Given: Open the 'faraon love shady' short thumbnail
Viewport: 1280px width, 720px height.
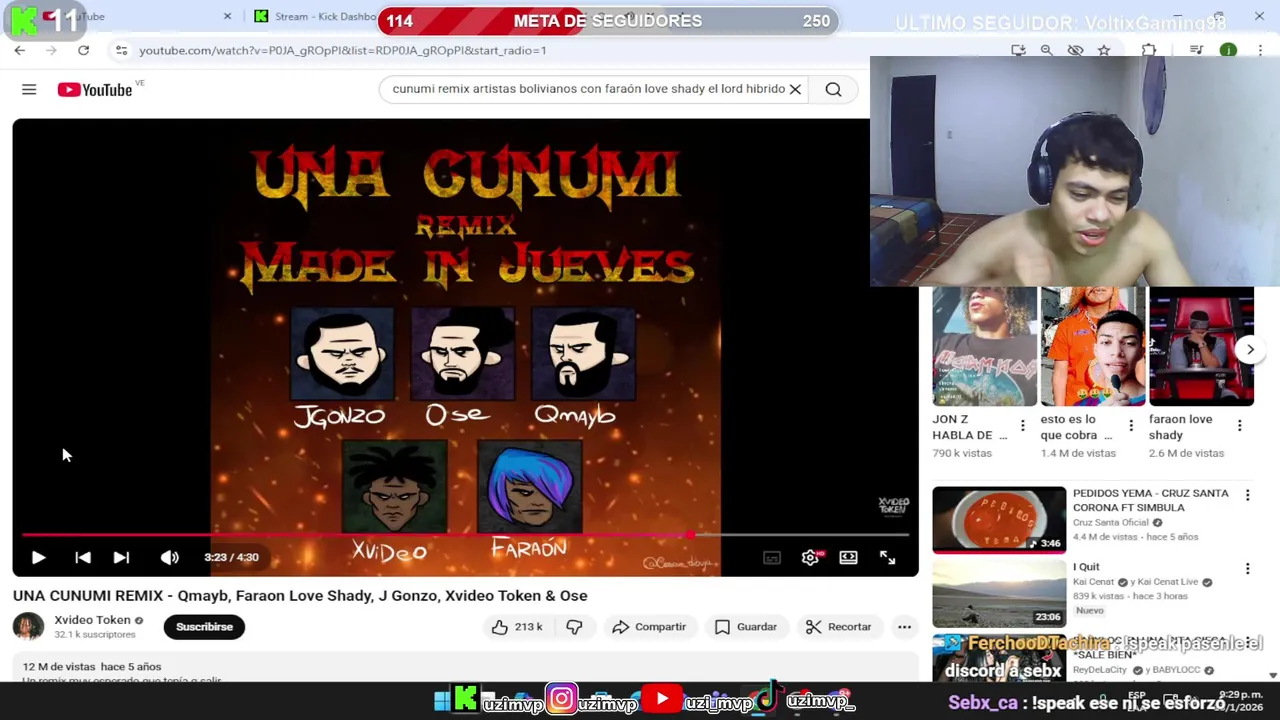Looking at the screenshot, I should coord(1201,346).
